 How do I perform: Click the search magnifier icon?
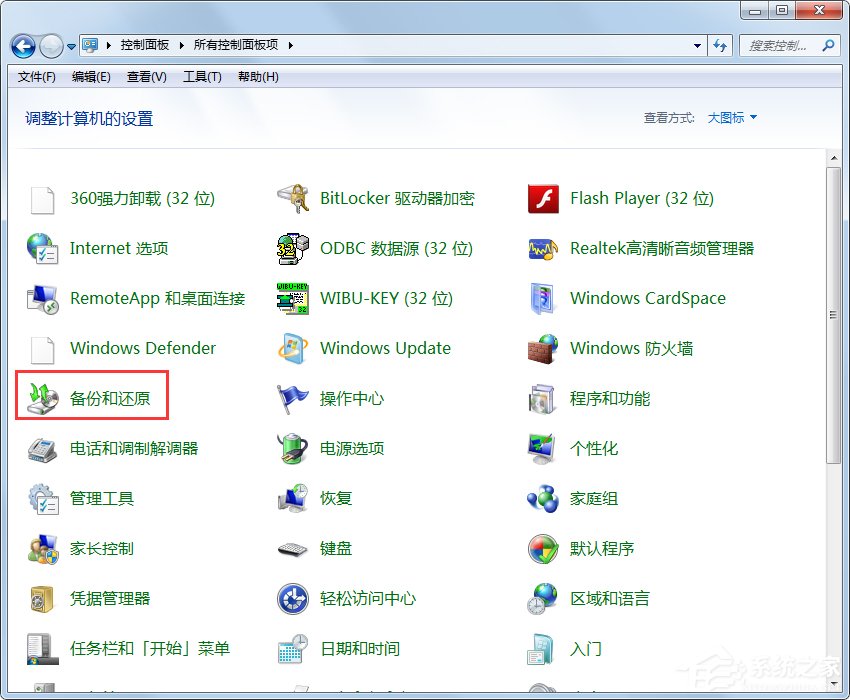828,46
